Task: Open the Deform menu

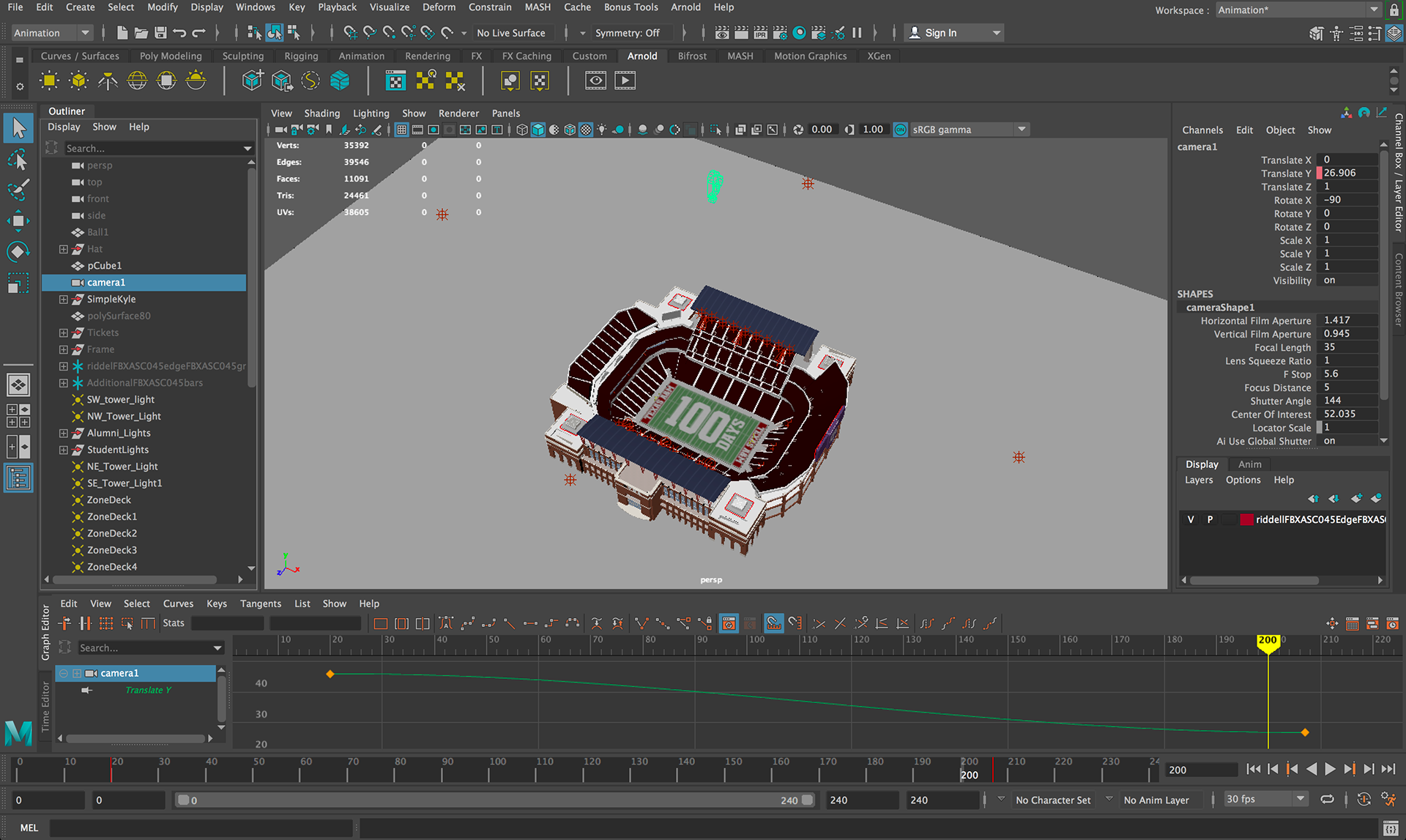Action: (x=439, y=7)
